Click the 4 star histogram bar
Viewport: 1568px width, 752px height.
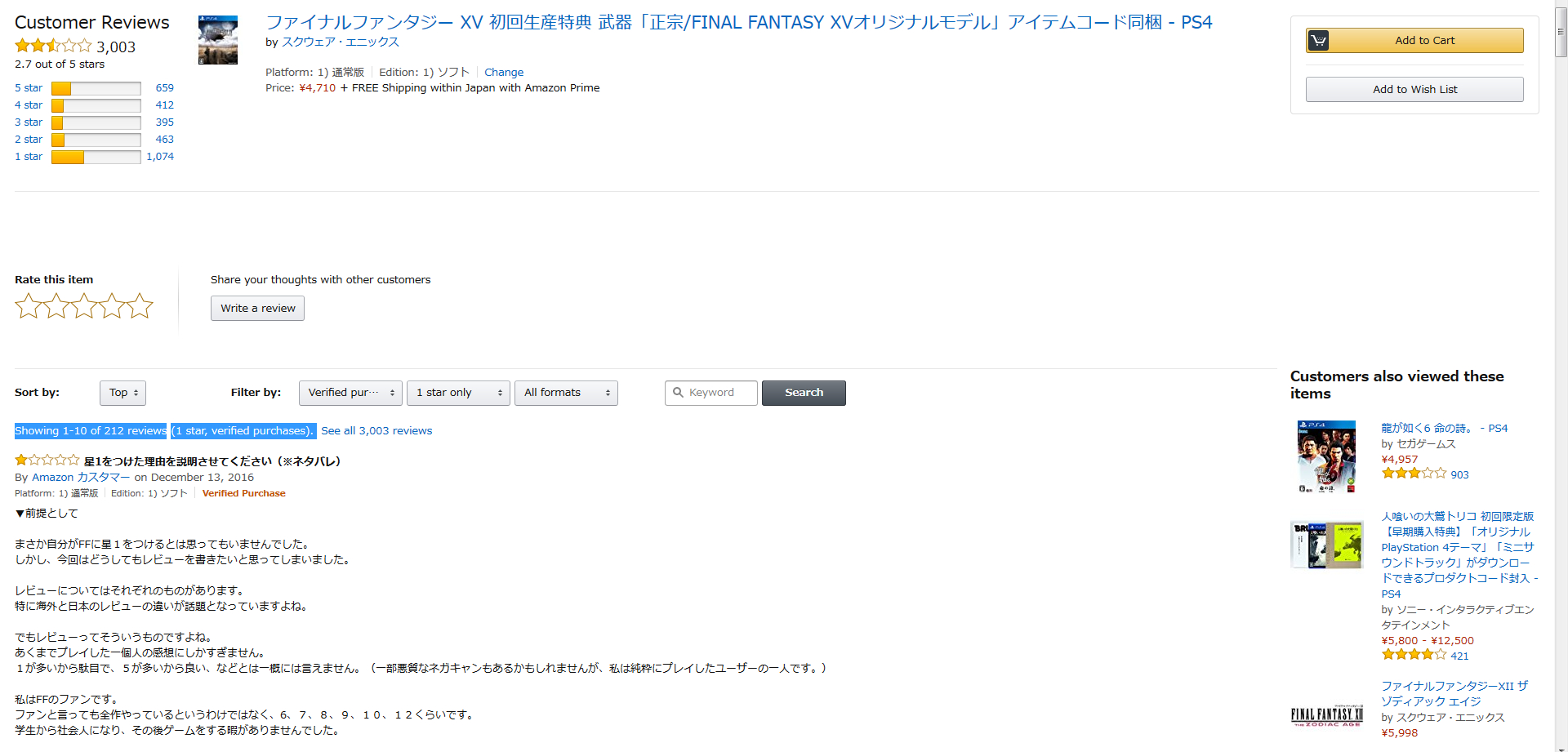tap(96, 105)
